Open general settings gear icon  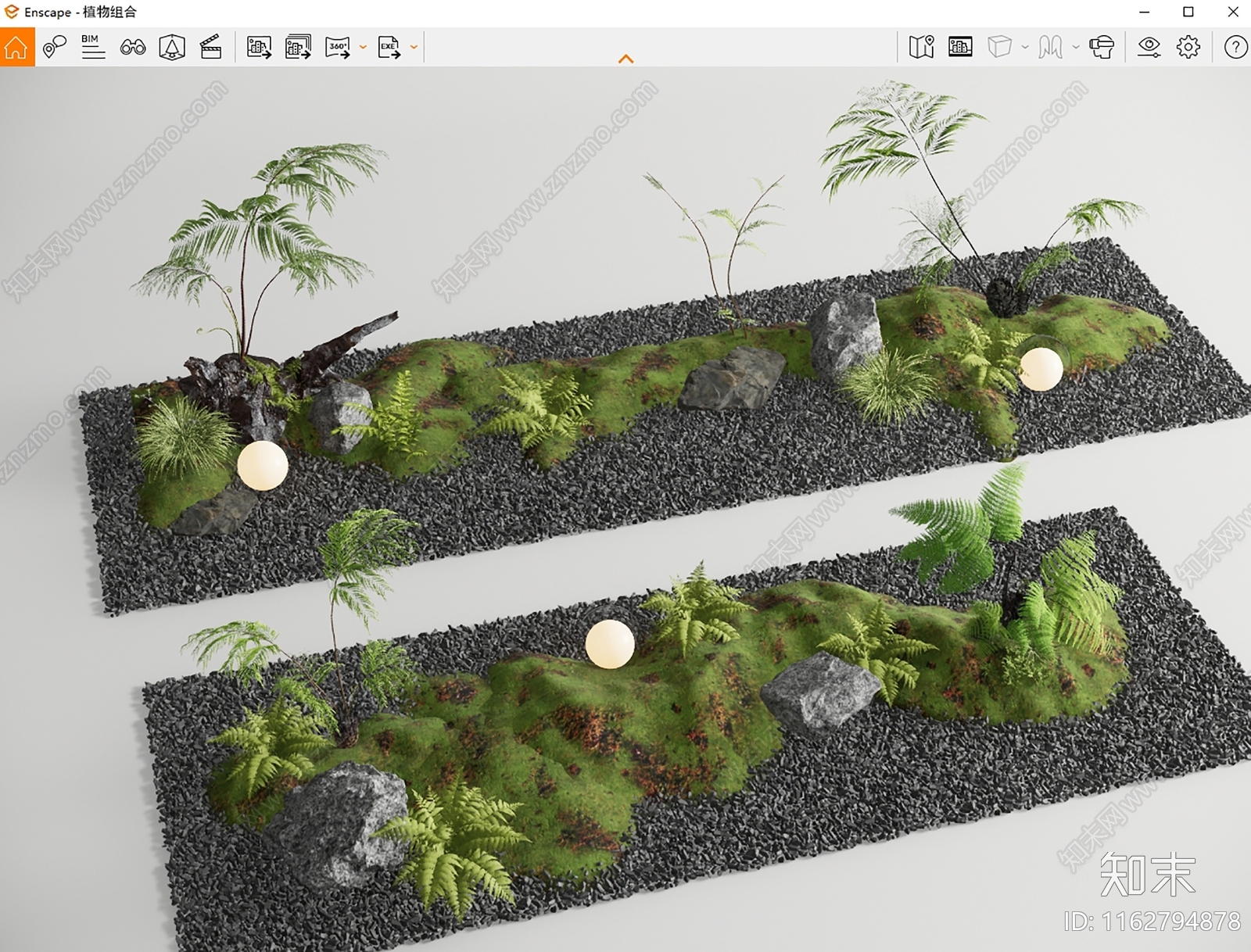tap(1188, 47)
